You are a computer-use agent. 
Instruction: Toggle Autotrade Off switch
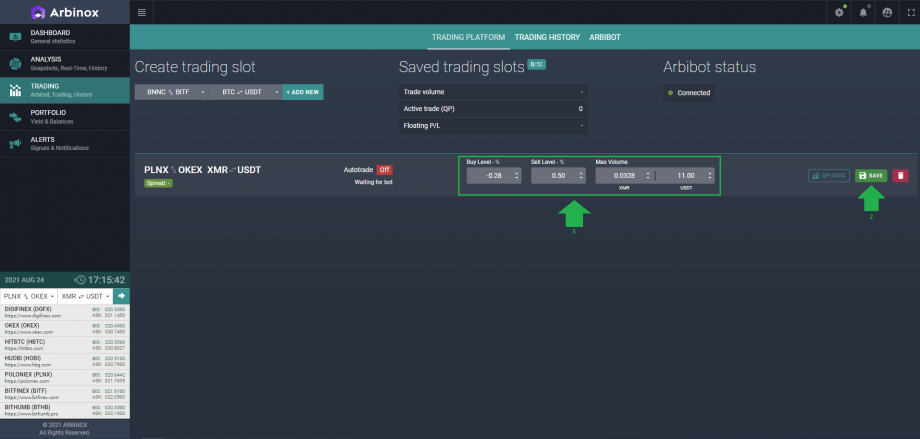(384, 170)
